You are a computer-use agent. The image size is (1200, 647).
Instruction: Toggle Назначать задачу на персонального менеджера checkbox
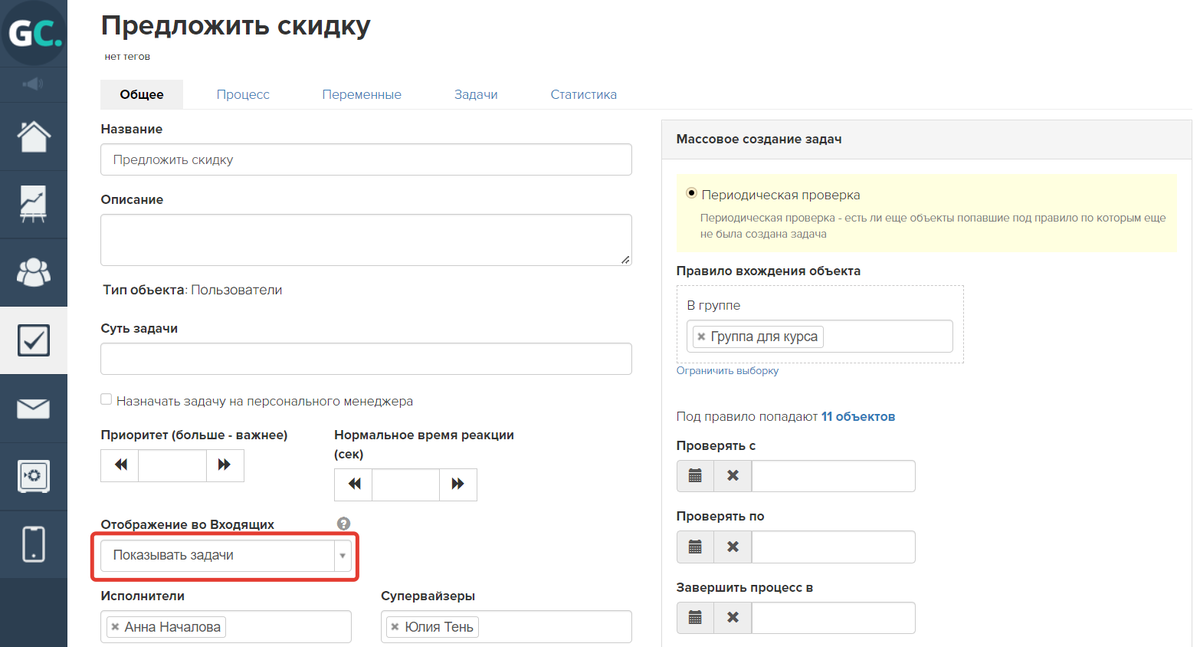coord(106,400)
